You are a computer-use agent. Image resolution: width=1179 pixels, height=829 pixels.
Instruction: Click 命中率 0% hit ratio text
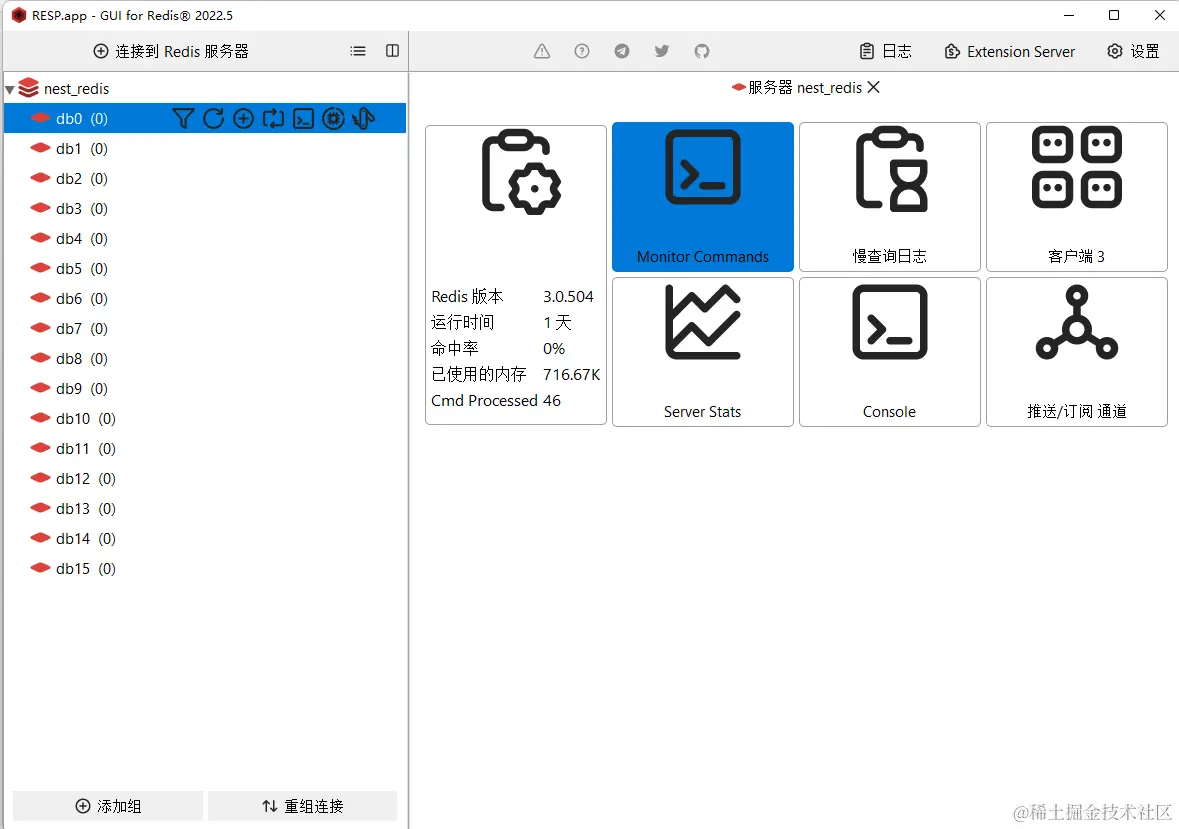coord(498,349)
